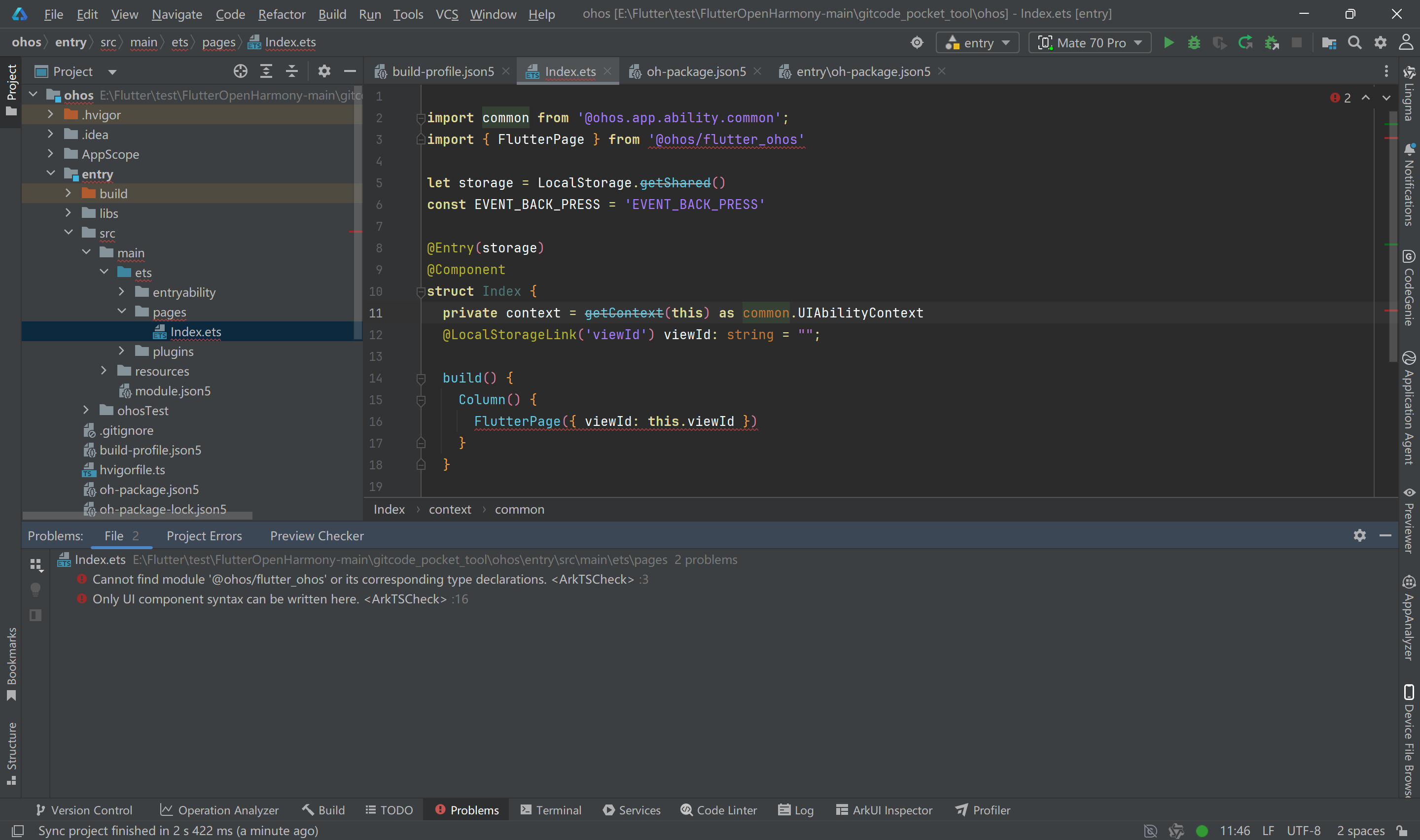This screenshot has width=1420, height=840.
Task: Expand the plugins folder
Action: 122,351
